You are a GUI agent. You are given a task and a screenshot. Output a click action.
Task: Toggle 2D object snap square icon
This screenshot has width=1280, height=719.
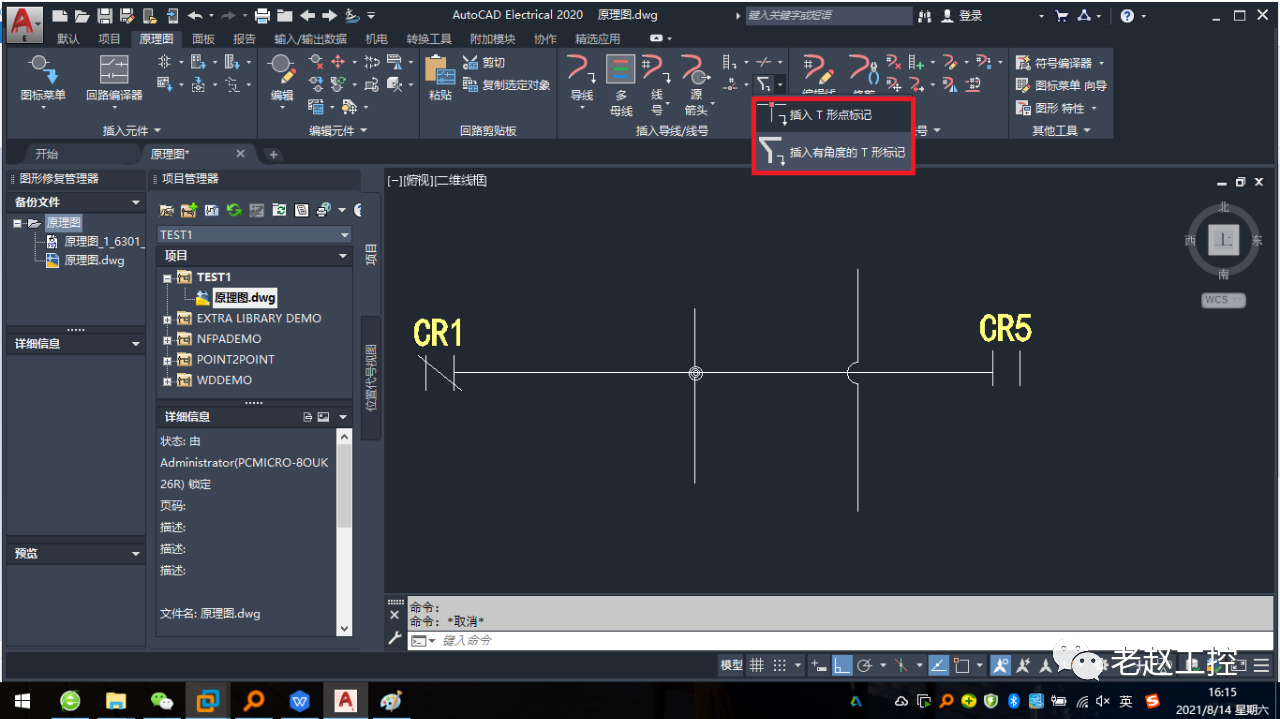(962, 665)
